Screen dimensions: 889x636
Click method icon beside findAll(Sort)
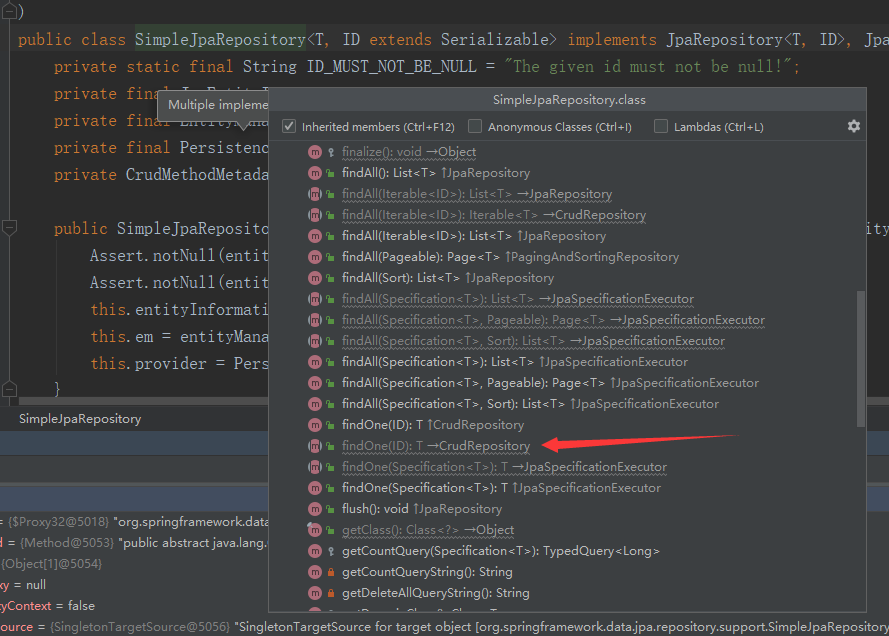click(315, 278)
